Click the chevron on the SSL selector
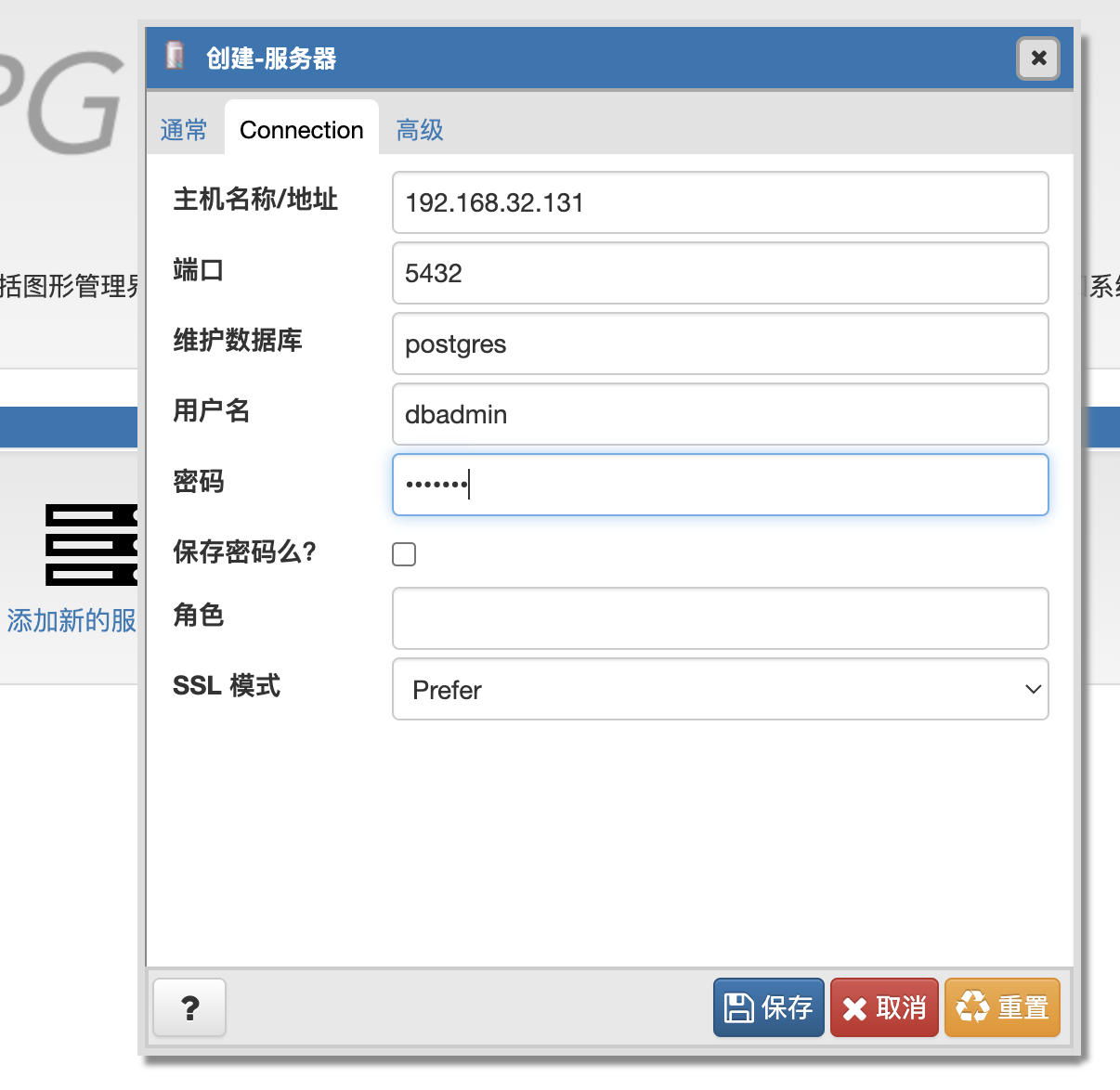This screenshot has height=1090, width=1120. point(1032,689)
